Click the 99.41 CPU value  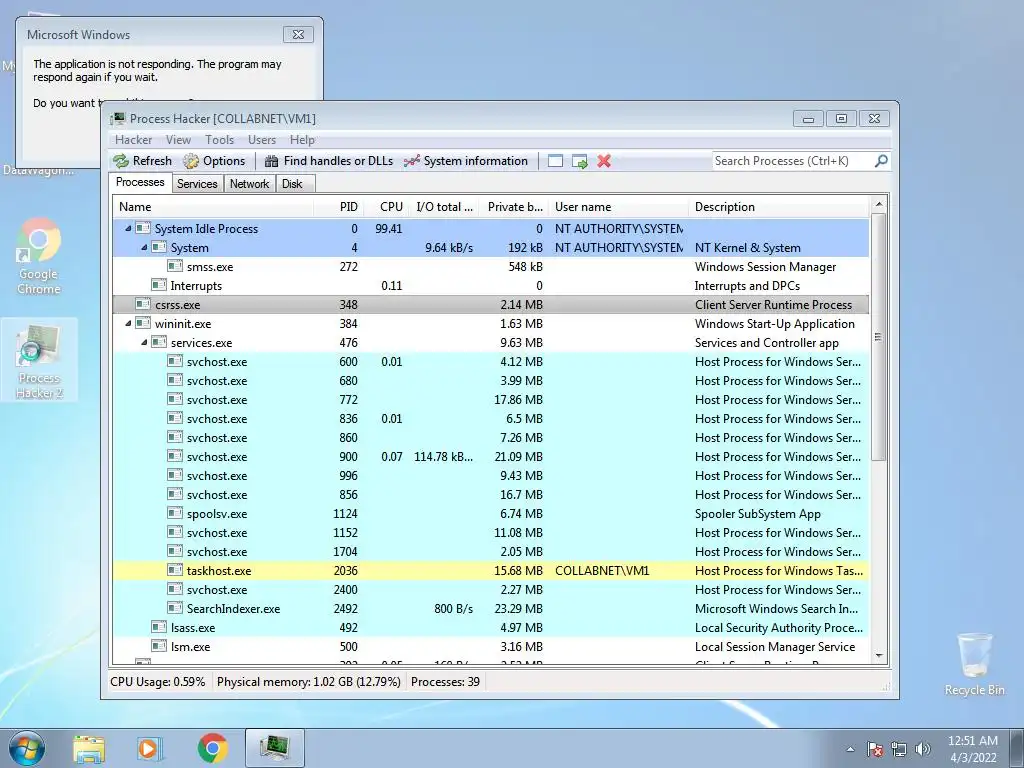389,229
